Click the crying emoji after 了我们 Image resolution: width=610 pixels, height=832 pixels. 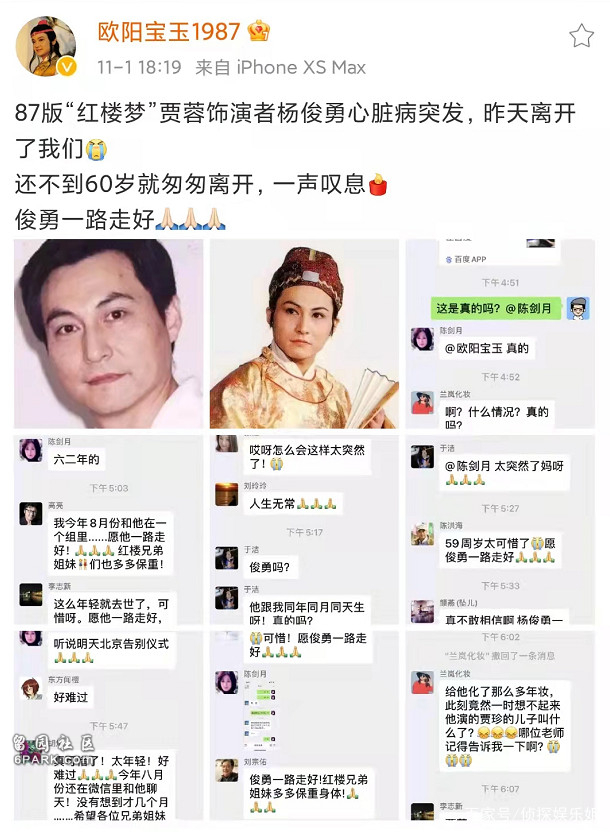[x=96, y=149]
